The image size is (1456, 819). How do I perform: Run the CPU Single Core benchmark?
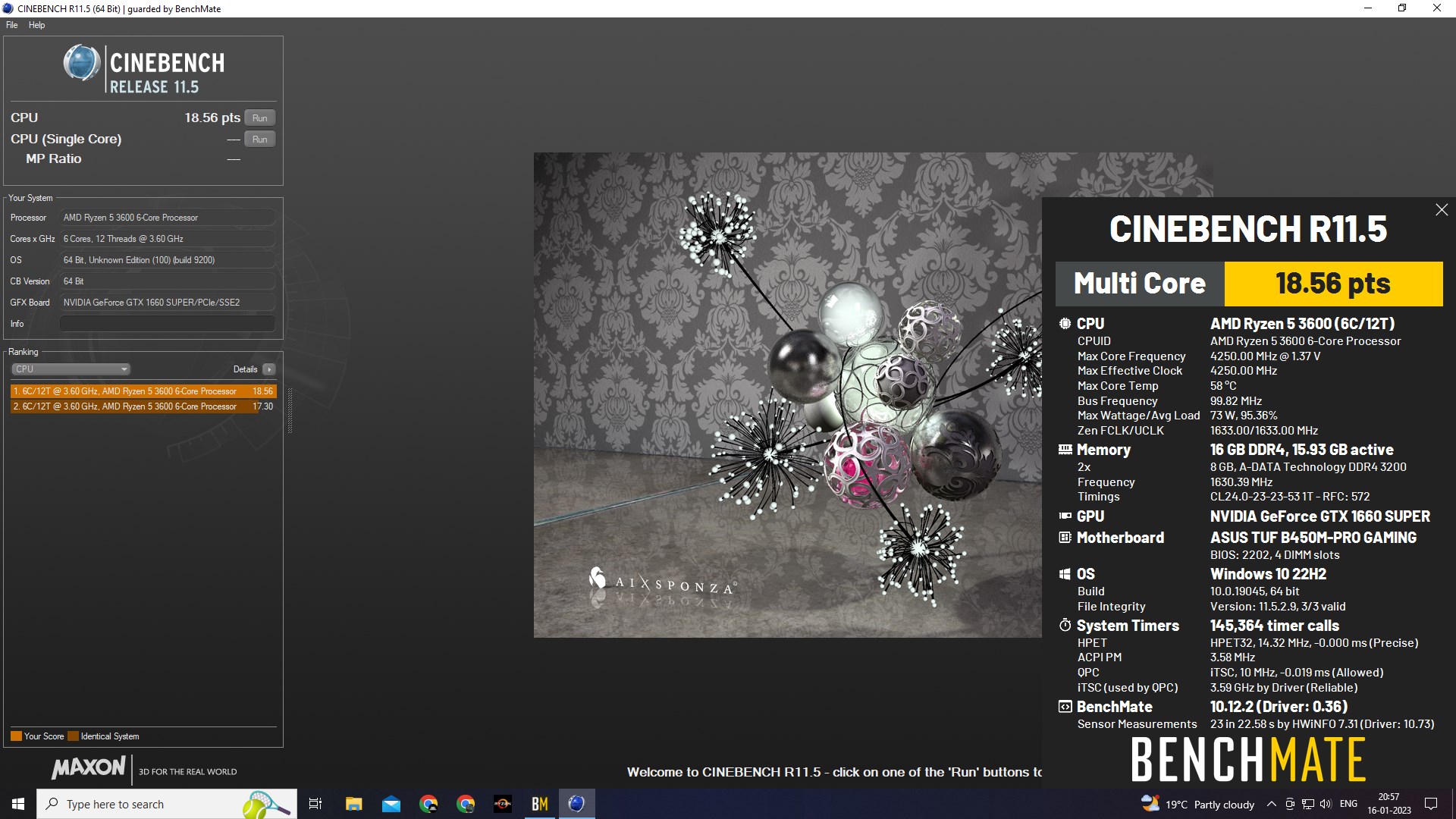coord(259,140)
